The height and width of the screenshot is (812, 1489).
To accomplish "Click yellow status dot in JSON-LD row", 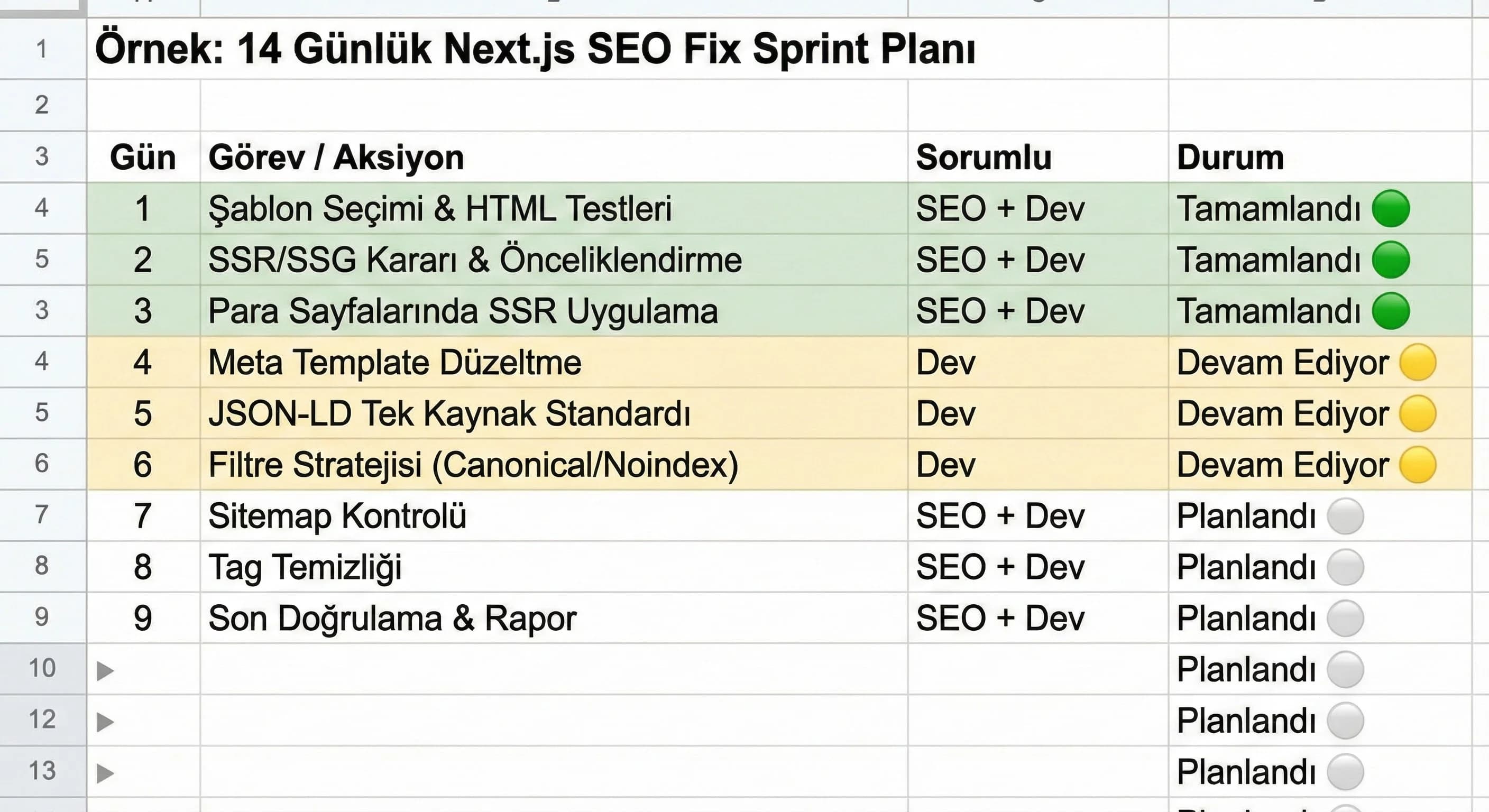I will pyautogui.click(x=1418, y=414).
